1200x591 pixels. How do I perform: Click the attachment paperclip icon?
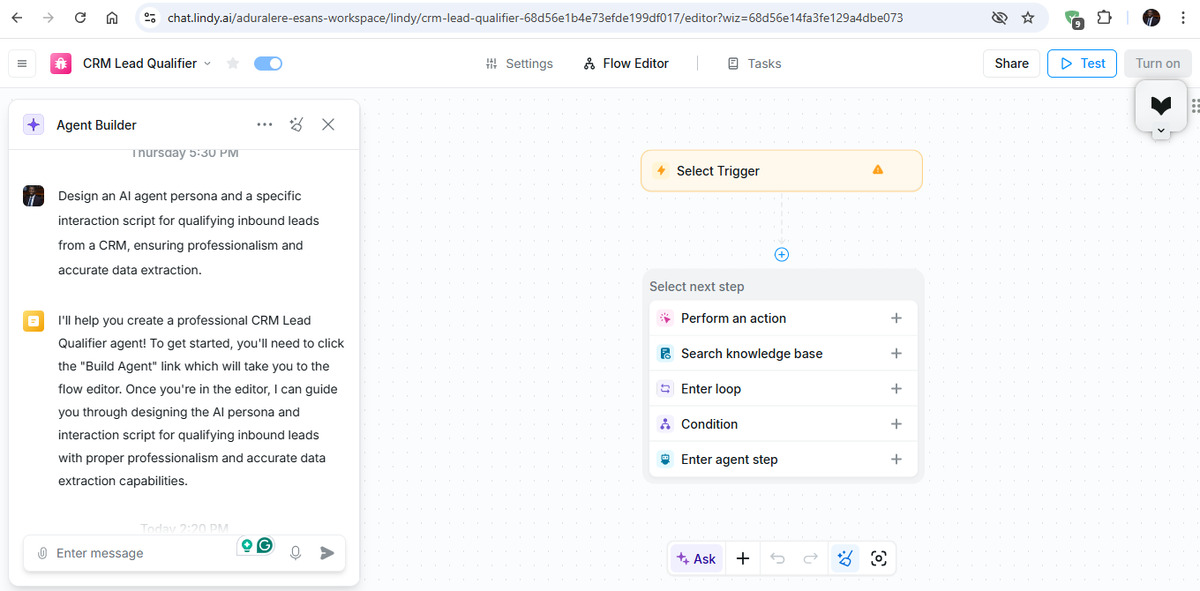point(42,553)
